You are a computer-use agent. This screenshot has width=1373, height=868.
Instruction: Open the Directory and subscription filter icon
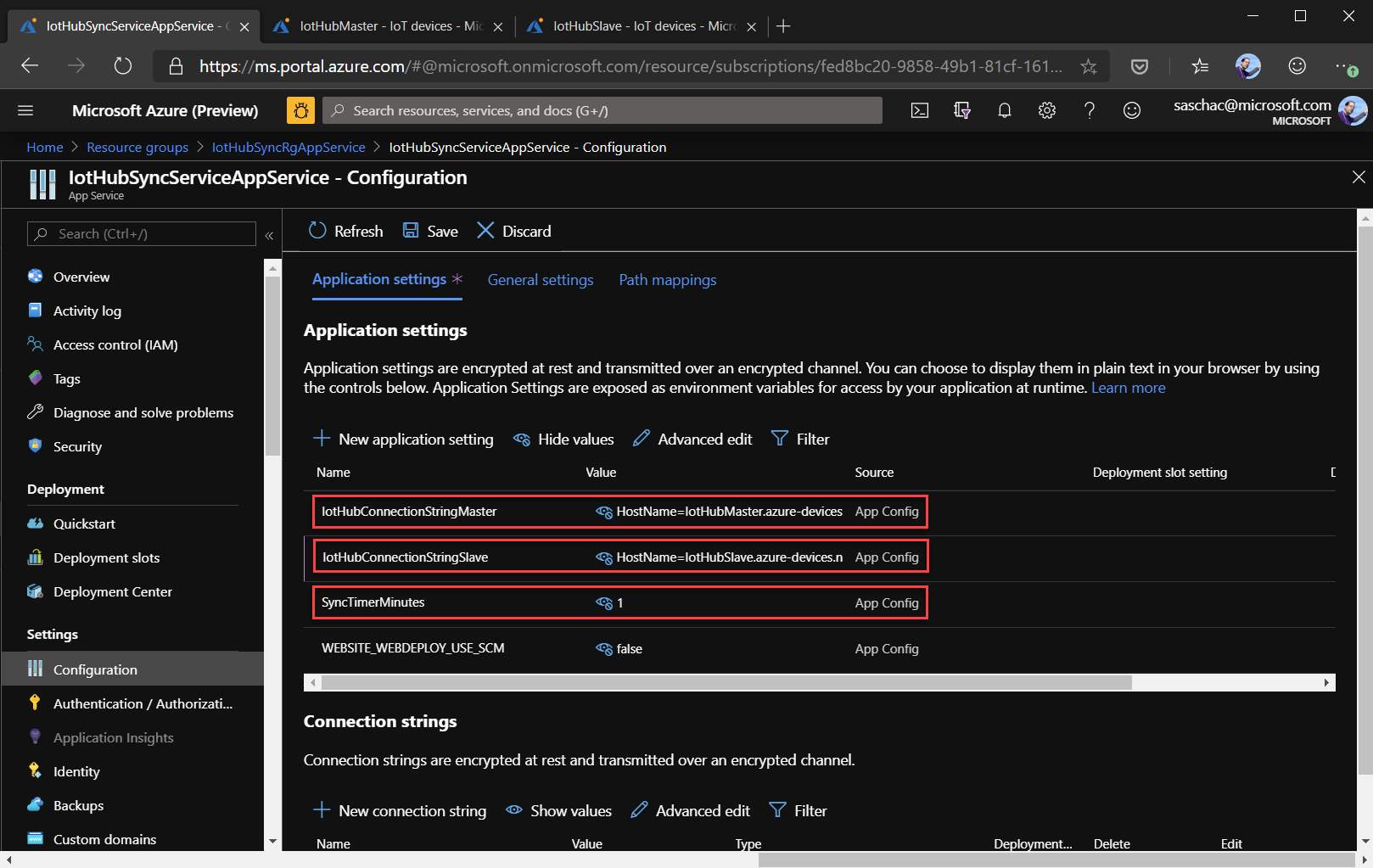(961, 110)
